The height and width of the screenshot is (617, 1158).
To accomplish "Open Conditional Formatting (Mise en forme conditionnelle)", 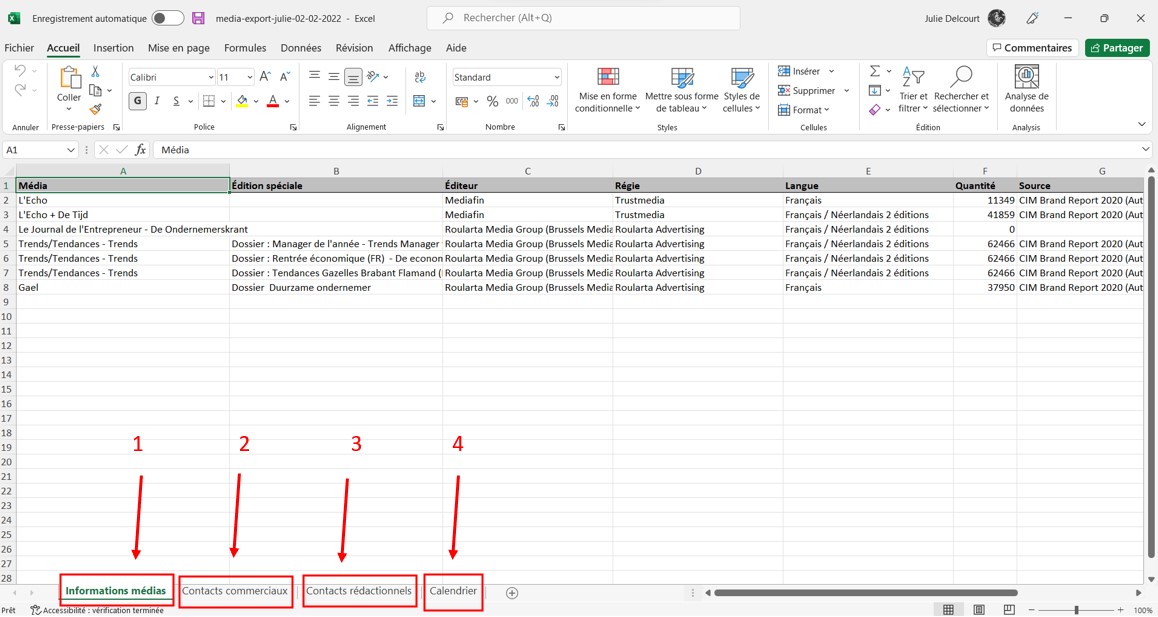I will point(607,90).
